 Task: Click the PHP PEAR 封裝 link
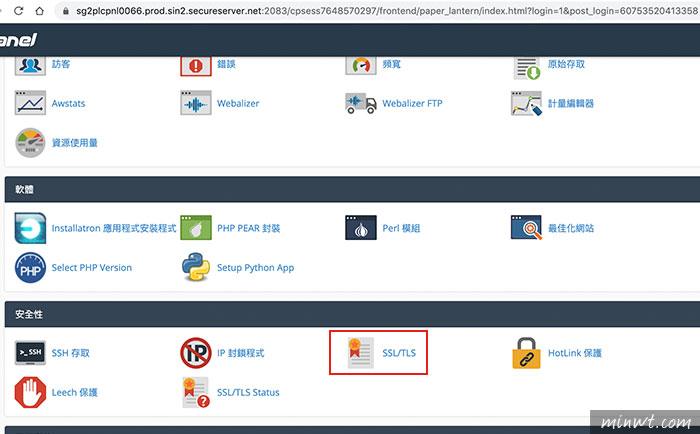(x=248, y=228)
